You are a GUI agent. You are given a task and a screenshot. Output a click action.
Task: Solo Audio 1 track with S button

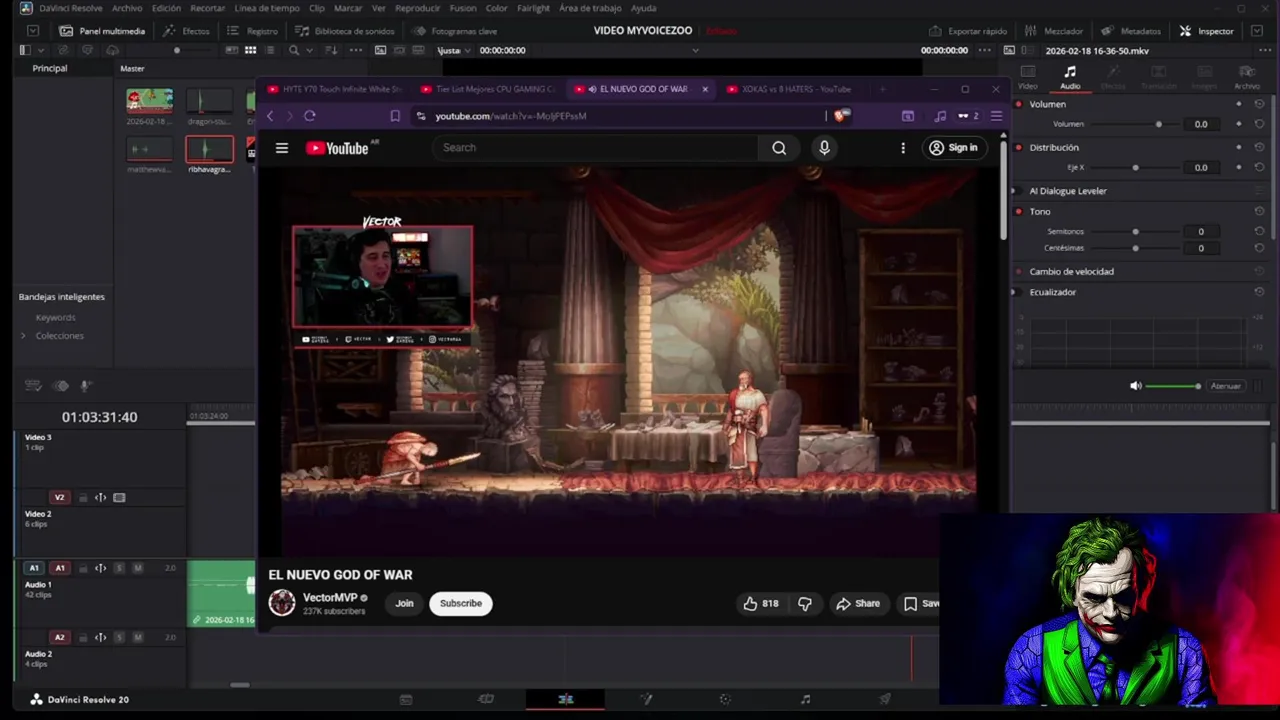point(119,568)
